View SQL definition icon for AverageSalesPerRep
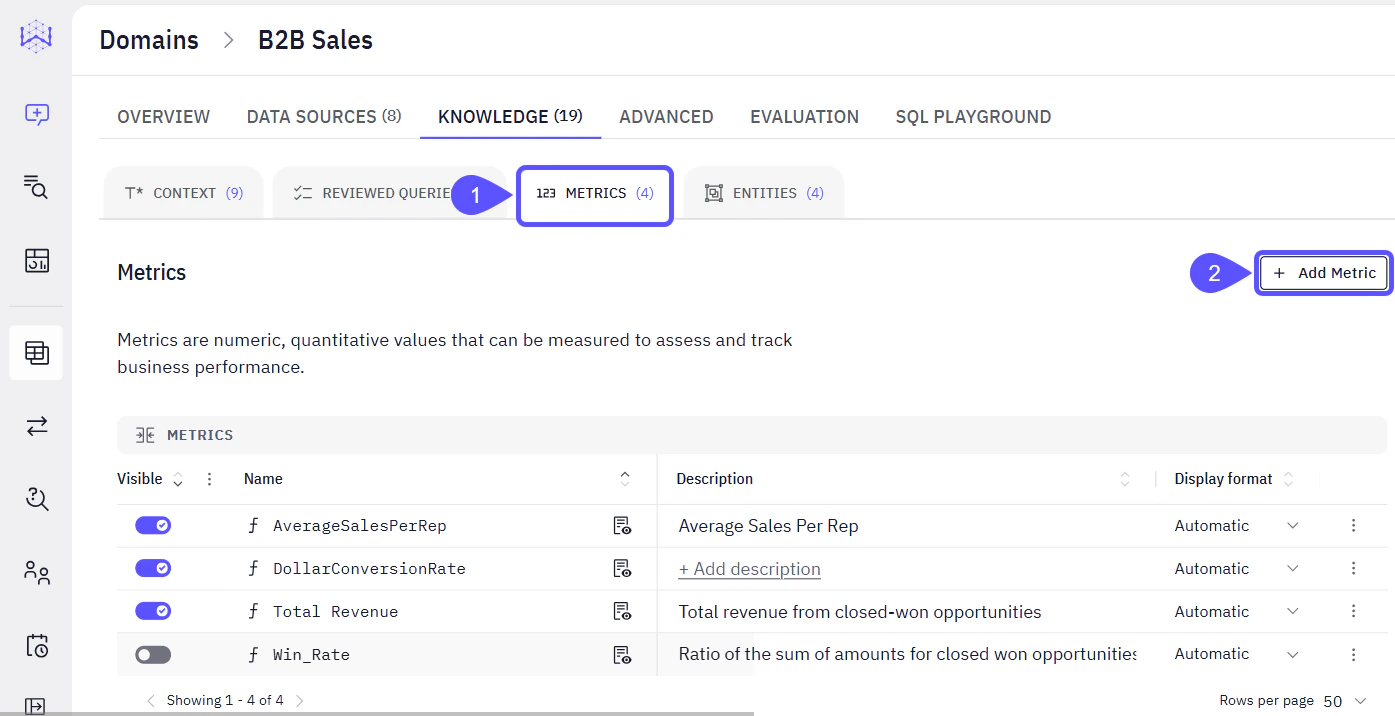The height and width of the screenshot is (716, 1395). coord(622,525)
